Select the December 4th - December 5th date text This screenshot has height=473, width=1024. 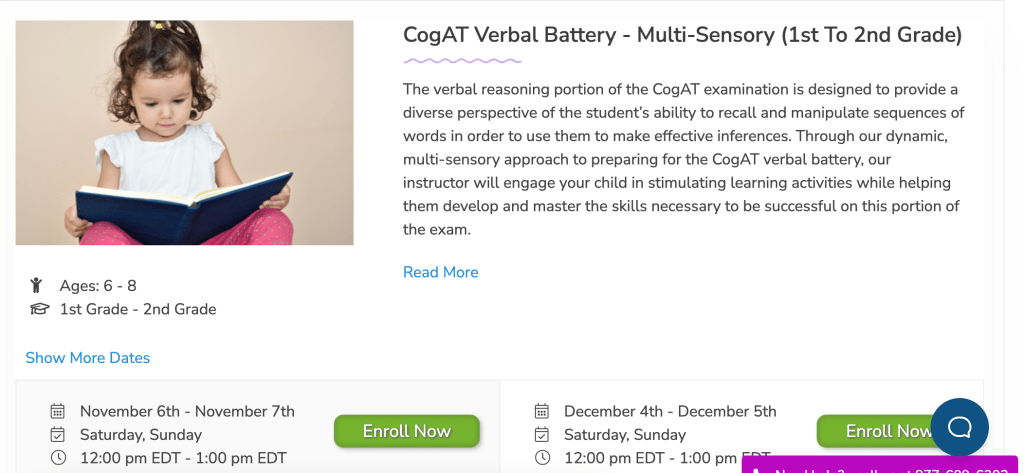click(670, 411)
